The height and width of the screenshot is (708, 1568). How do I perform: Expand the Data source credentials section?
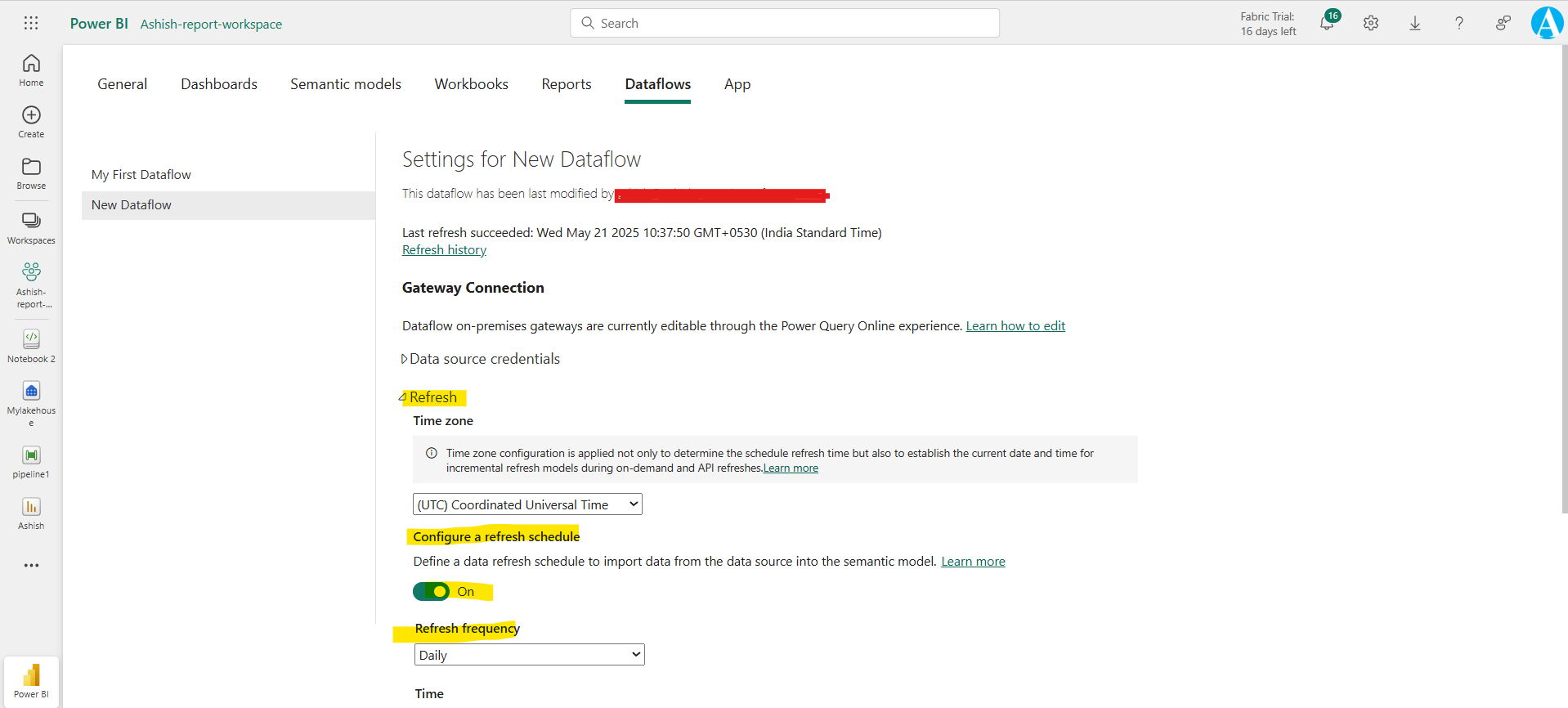(x=484, y=359)
